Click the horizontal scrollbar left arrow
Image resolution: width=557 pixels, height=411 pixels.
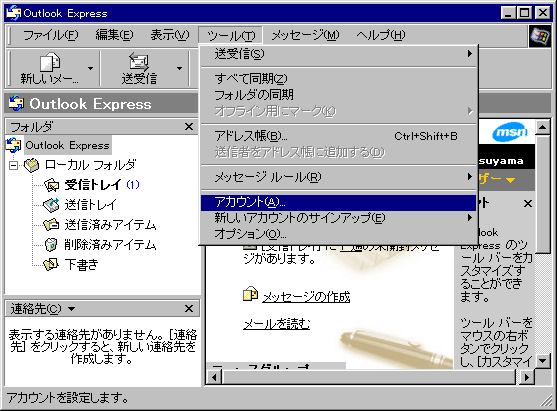214,377
